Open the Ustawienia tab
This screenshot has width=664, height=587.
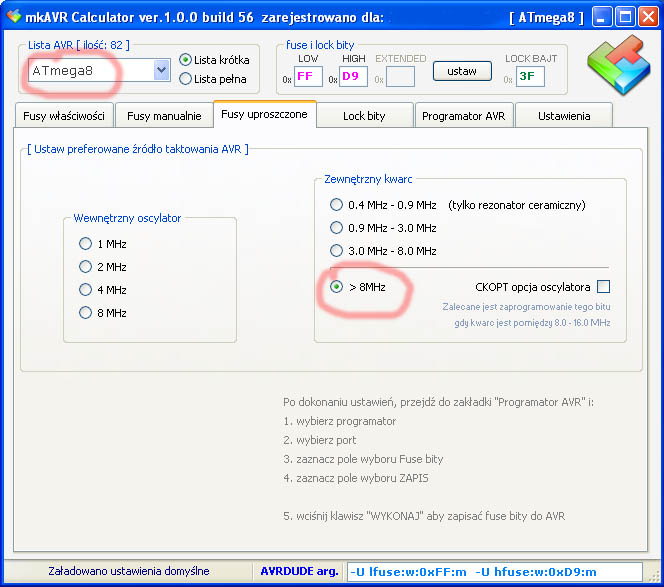click(x=564, y=116)
